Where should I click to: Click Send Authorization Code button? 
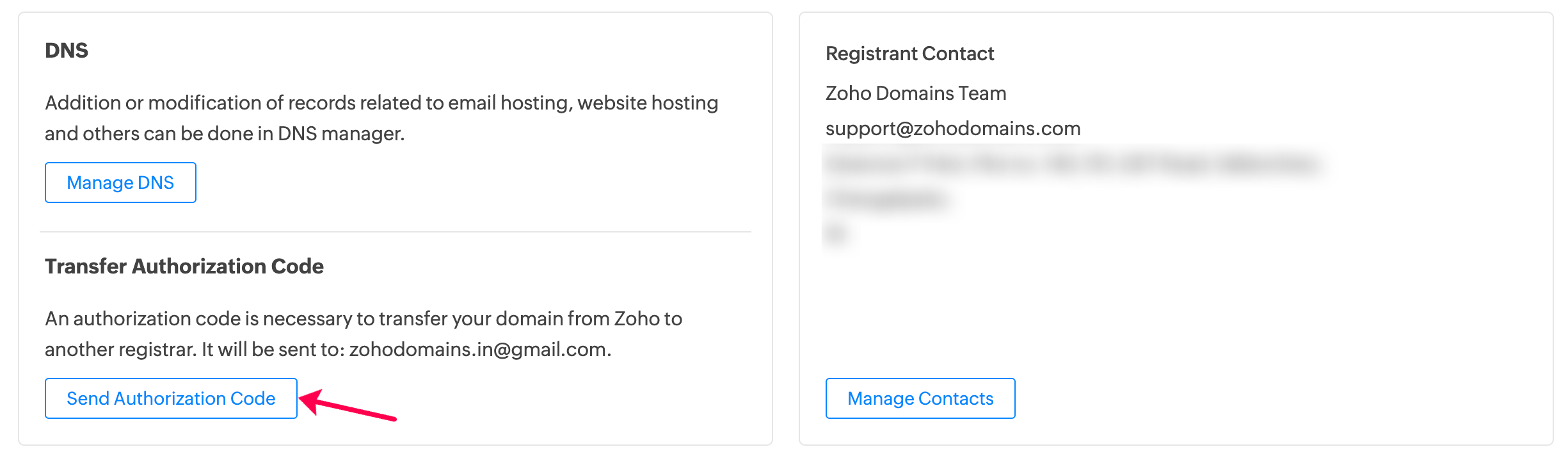coord(171,398)
